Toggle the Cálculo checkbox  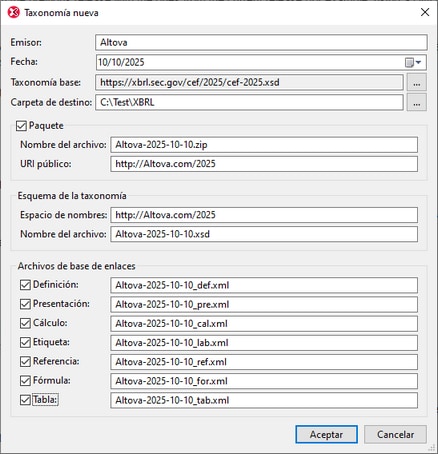click(25, 323)
